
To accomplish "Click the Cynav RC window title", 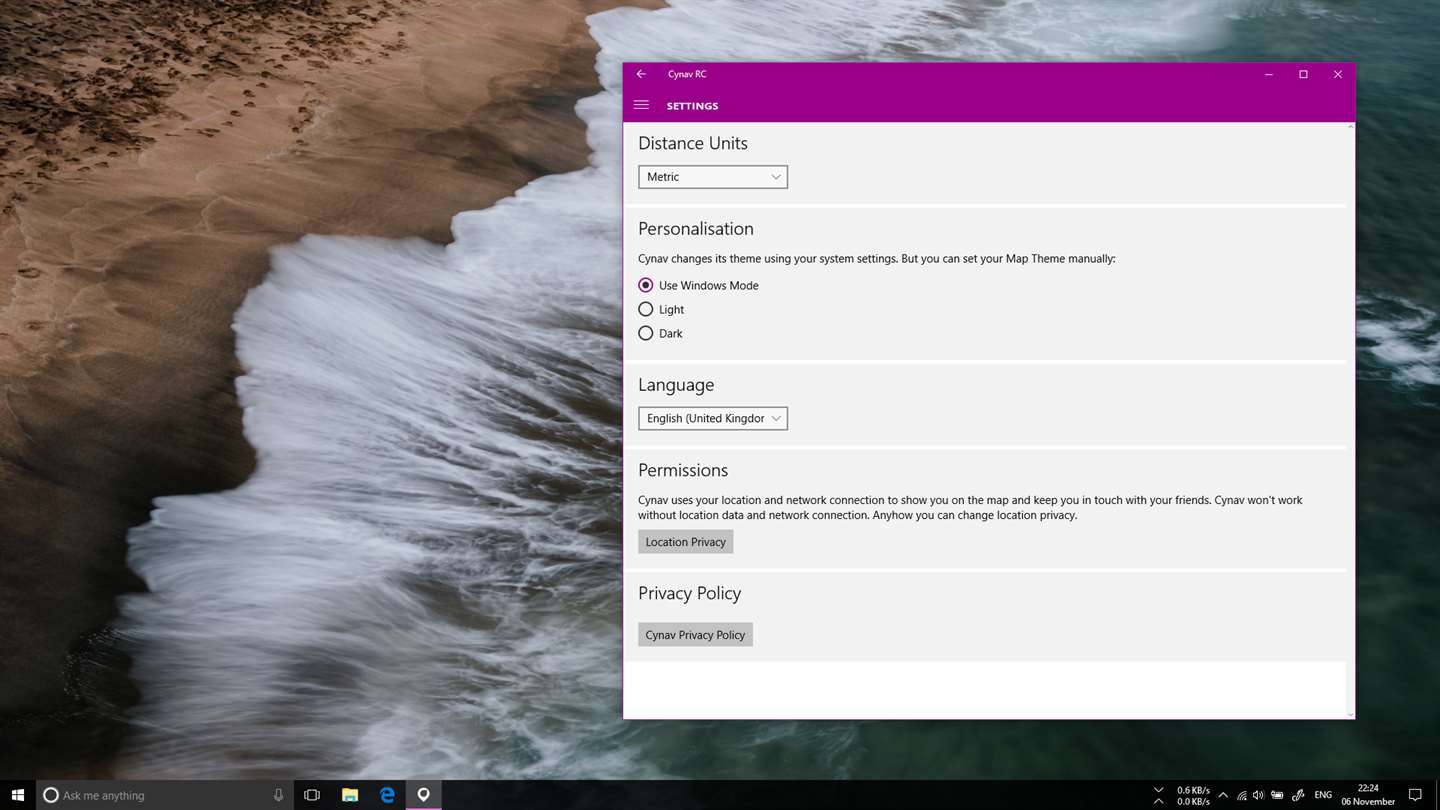I will click(687, 74).
